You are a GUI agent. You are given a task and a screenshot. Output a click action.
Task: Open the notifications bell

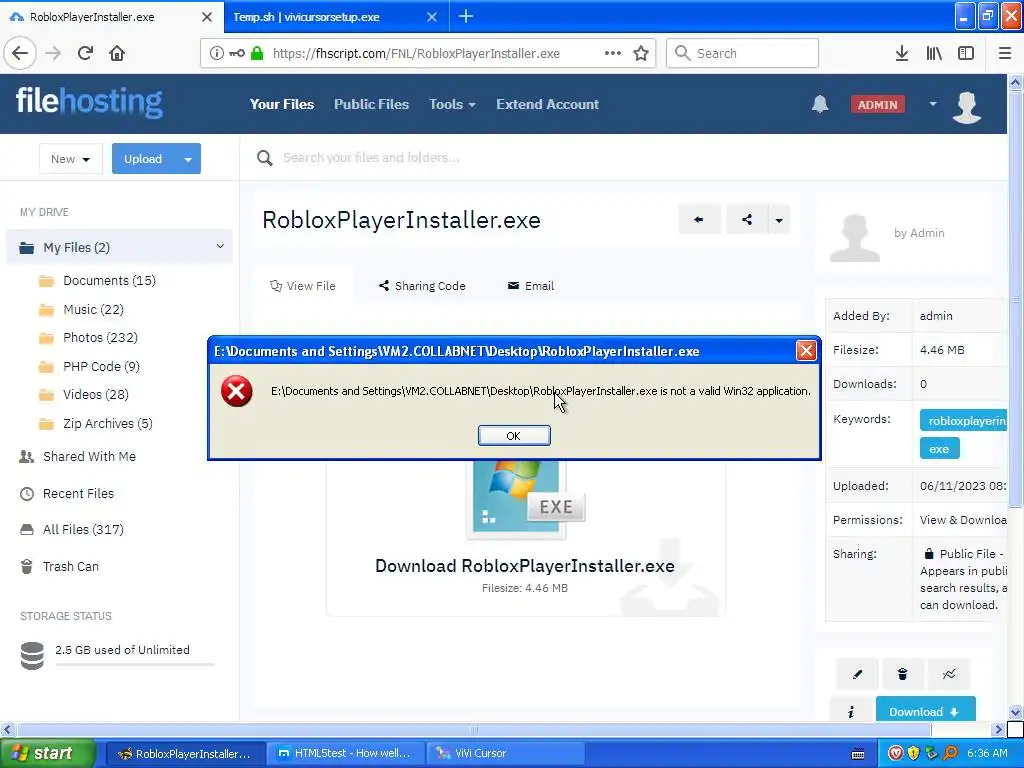[820, 104]
